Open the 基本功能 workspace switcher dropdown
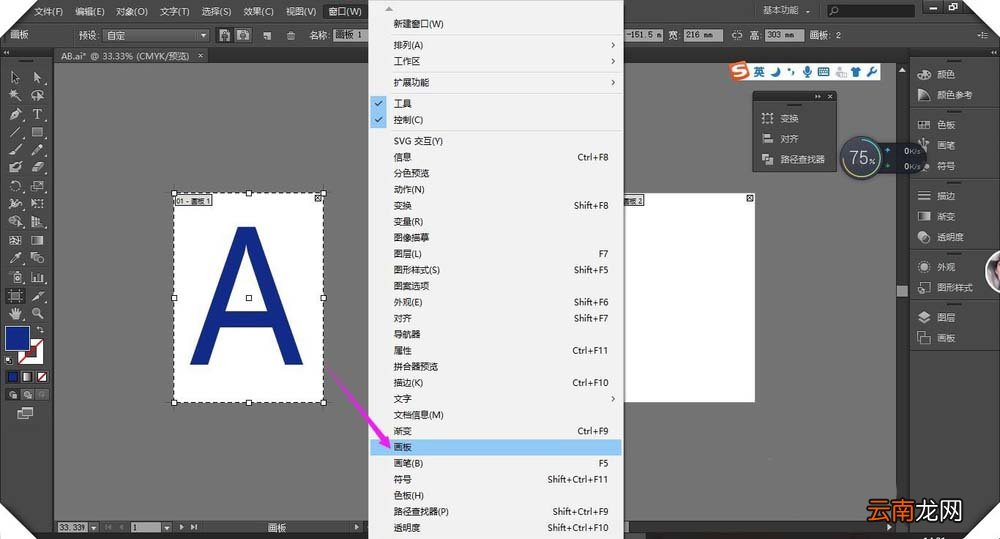The width and height of the screenshot is (1000, 539). click(786, 11)
